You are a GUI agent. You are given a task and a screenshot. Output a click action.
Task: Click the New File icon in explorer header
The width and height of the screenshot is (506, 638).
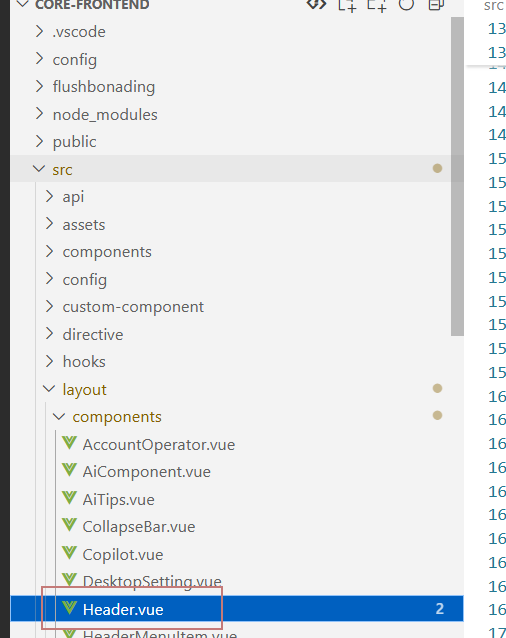(x=347, y=5)
